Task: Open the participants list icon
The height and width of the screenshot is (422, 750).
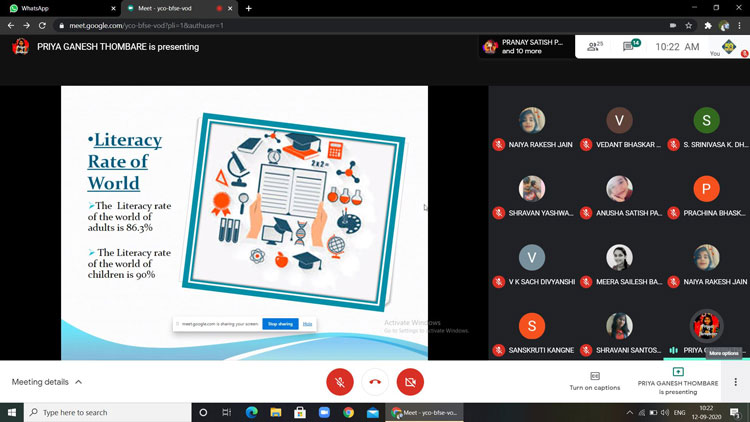Action: 594,46
